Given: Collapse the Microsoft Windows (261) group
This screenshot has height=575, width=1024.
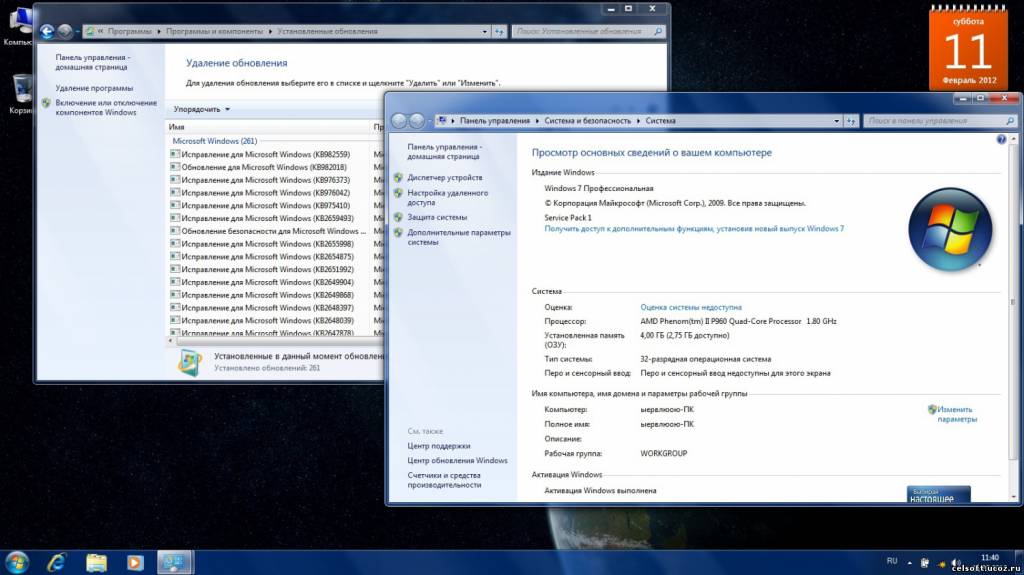Looking at the screenshot, I should [x=215, y=141].
